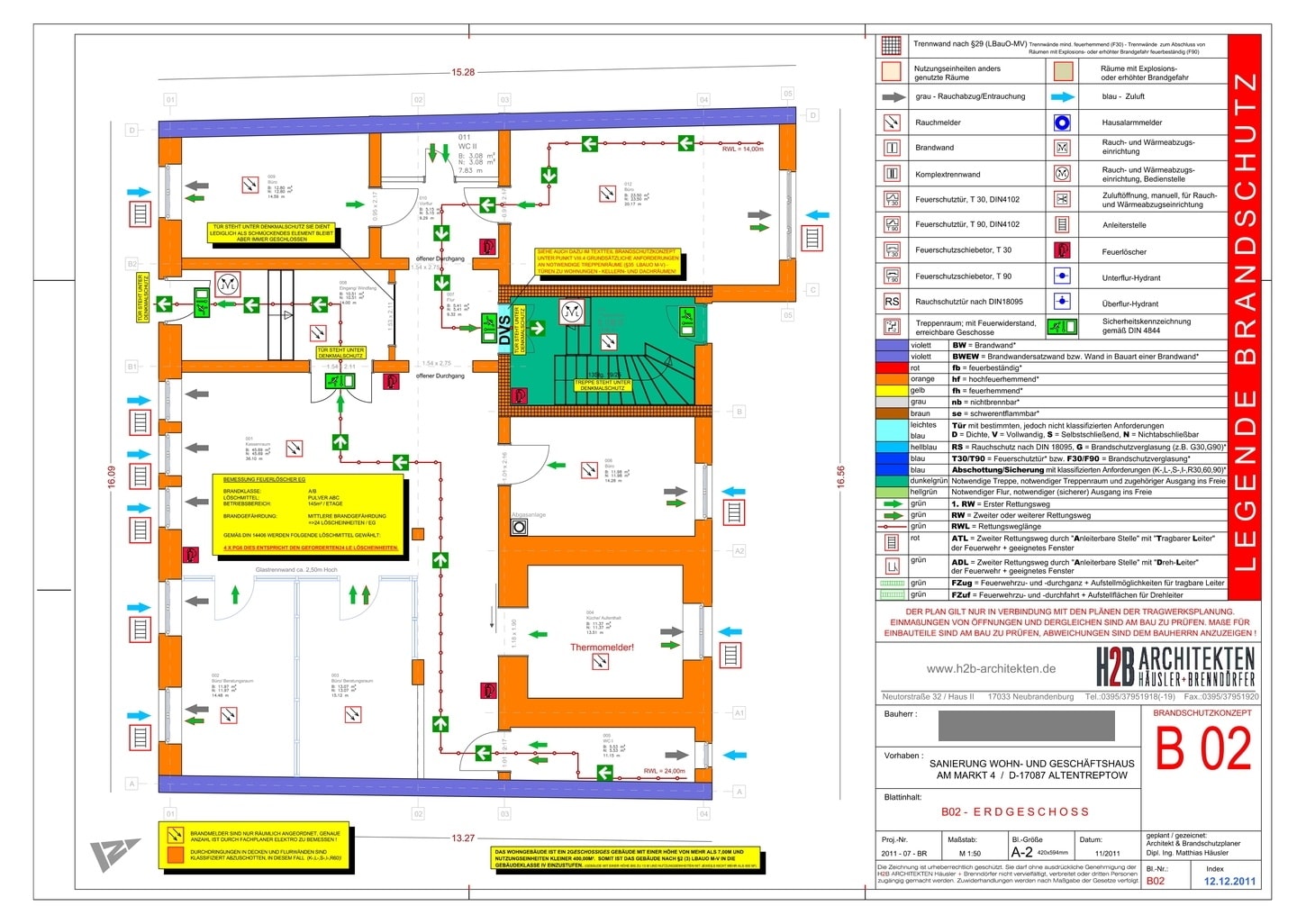Click the RWL = 14,00m label
This screenshot has height=924, width=1306.
click(742, 149)
